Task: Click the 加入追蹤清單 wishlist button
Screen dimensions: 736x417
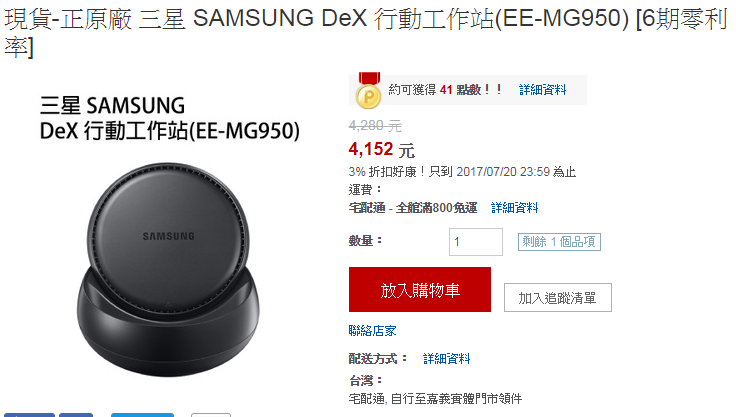Action: [x=558, y=297]
